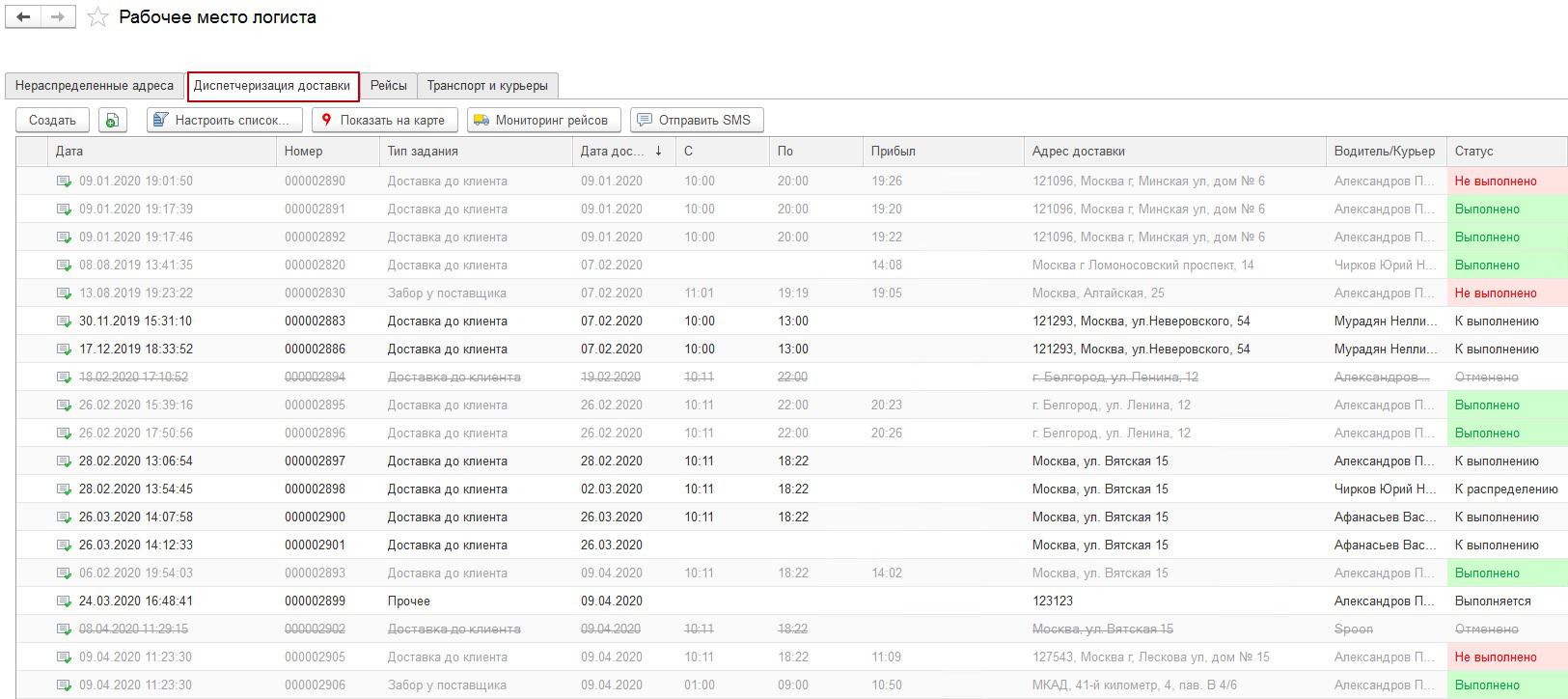Click address Москва г Ломоносовский проспект, 14

(1142, 266)
